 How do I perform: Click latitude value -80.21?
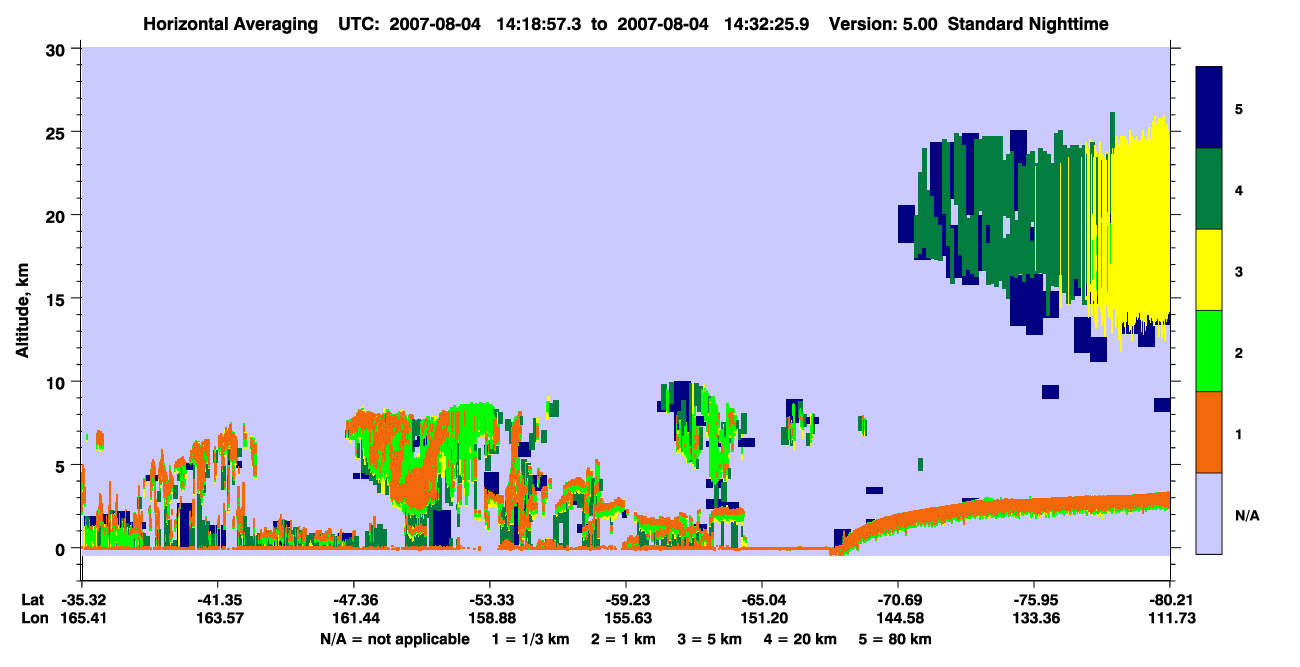click(1169, 600)
